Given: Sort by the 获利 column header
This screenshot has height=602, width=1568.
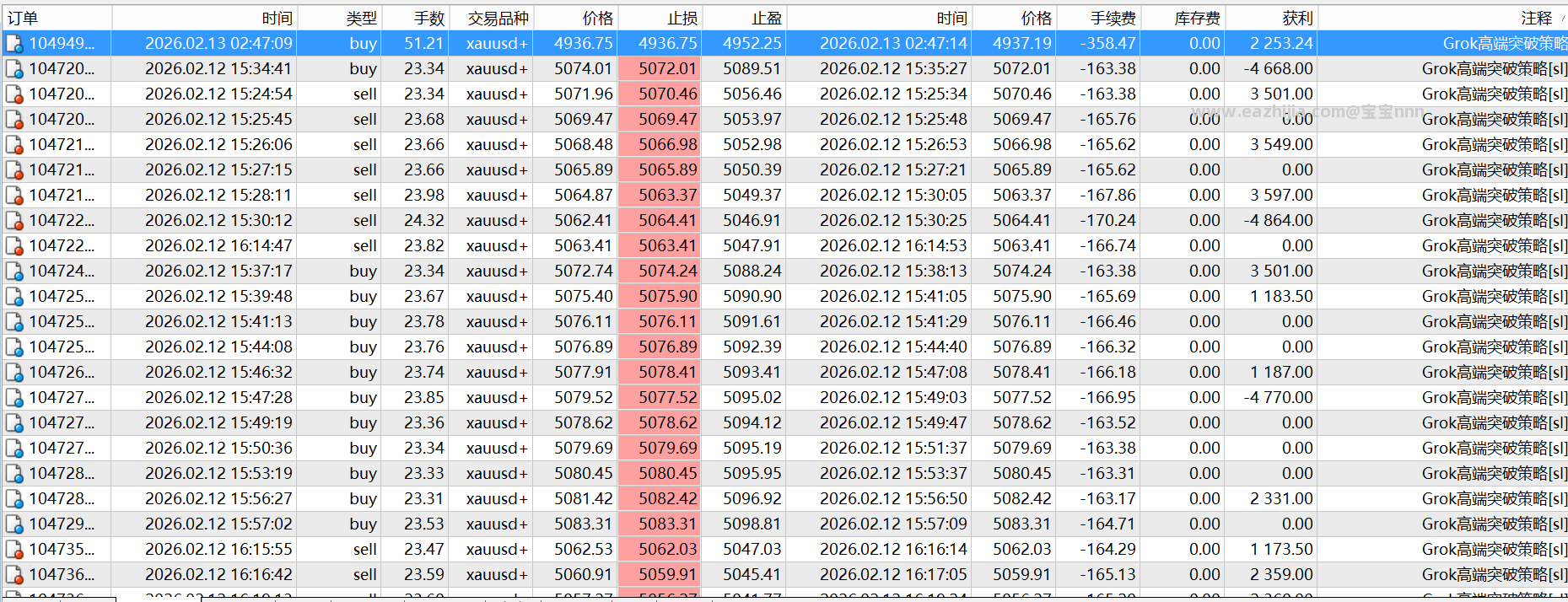Looking at the screenshot, I should tap(1271, 18).
